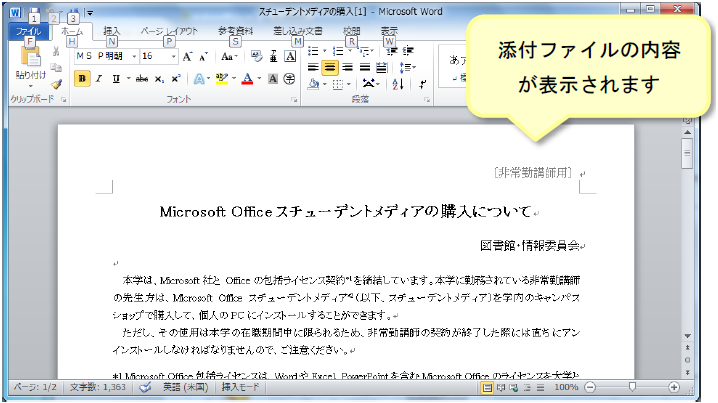Image resolution: width=718 pixels, height=403 pixels.
Task: Click the Distributed alignment icon
Action: pyautogui.click(x=381, y=67)
